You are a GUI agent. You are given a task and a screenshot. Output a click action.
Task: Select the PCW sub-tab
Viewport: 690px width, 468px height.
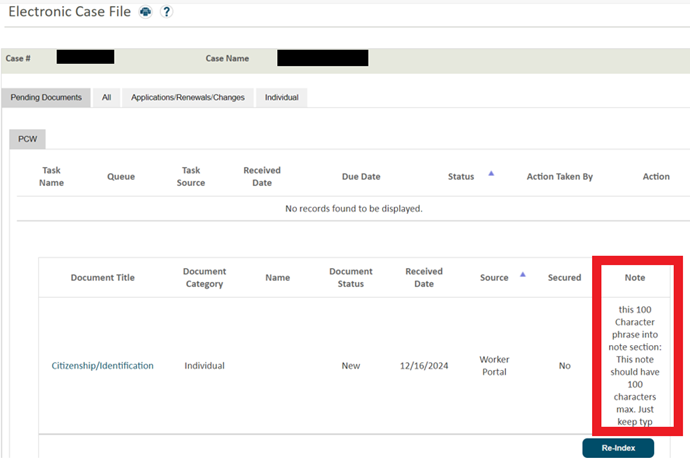27,139
